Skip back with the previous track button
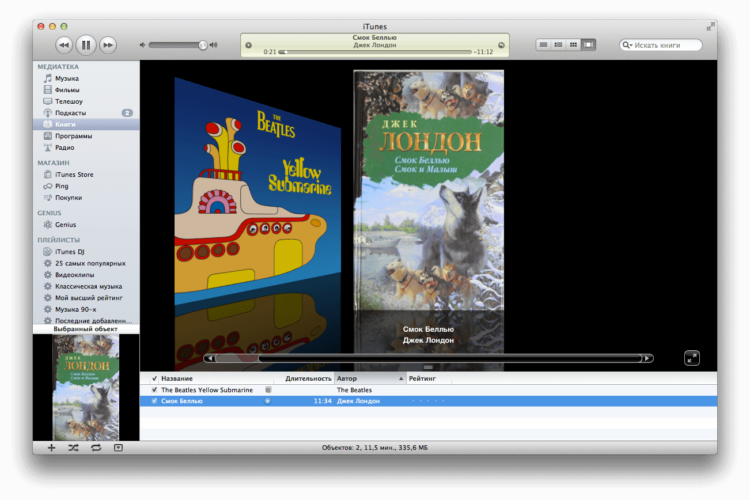 [x=64, y=45]
